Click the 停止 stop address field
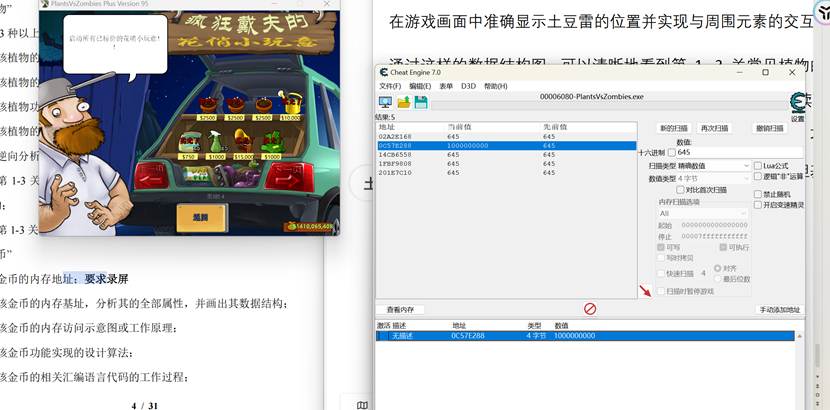Screen dimensions: 830x410 click(715, 236)
